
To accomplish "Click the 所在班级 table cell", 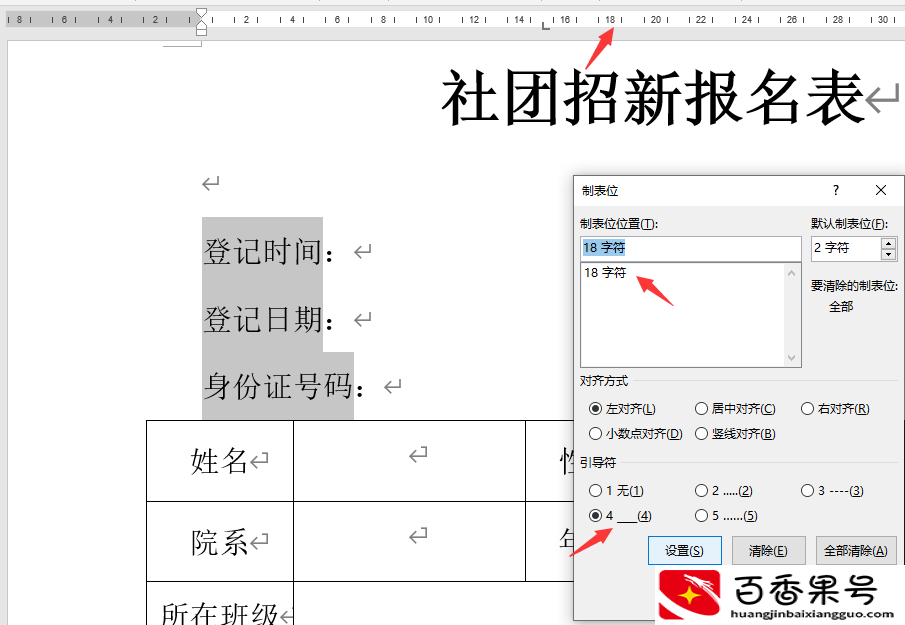I will tap(220, 604).
